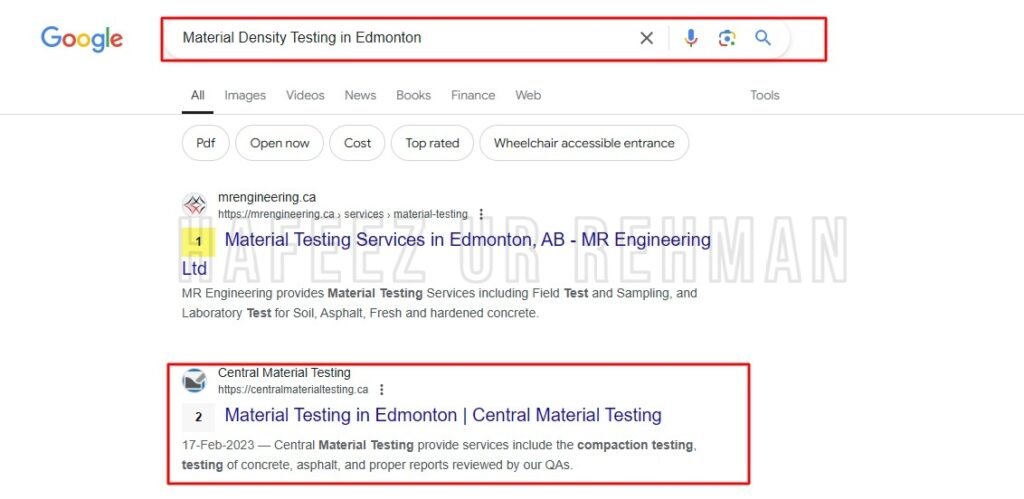Open Material Testing in Edmonton Central link
Viewport: 1024px width, 499px height.
[443, 415]
